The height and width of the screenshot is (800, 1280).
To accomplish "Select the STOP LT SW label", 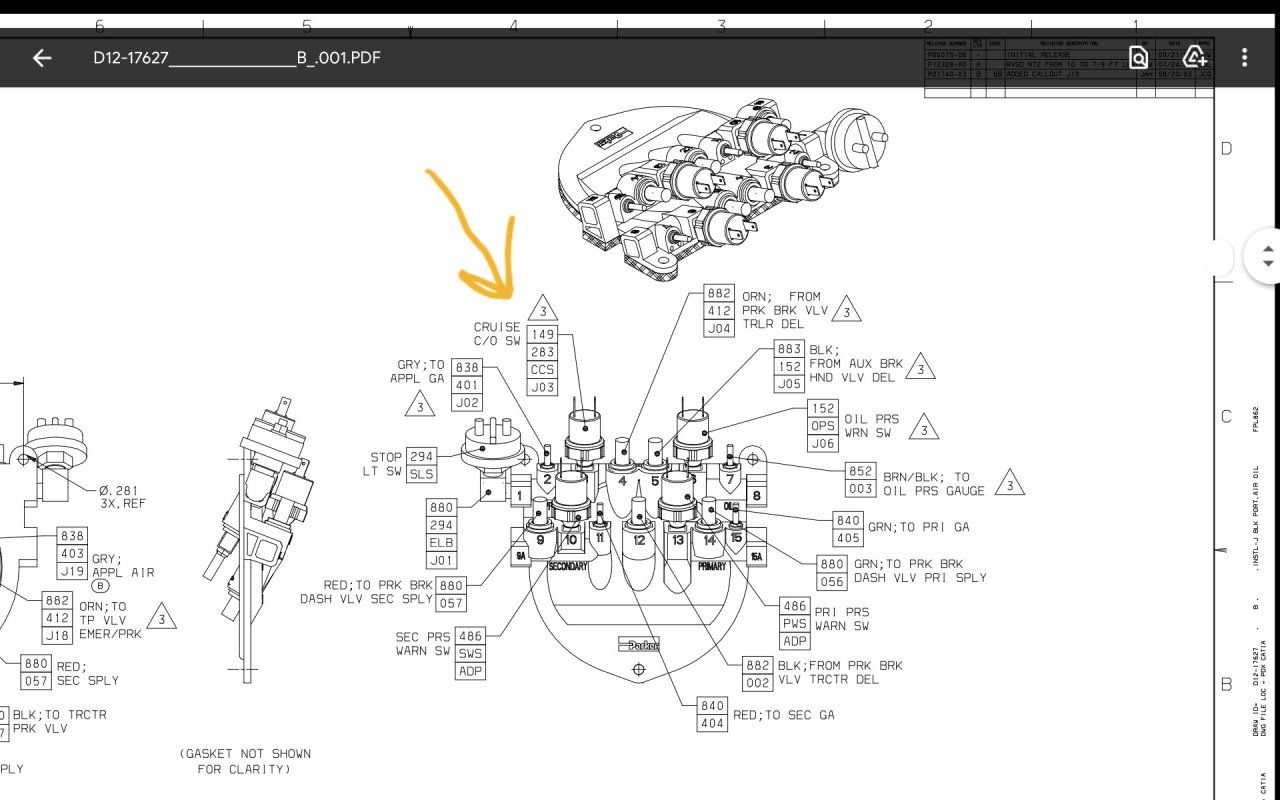I will (385, 465).
